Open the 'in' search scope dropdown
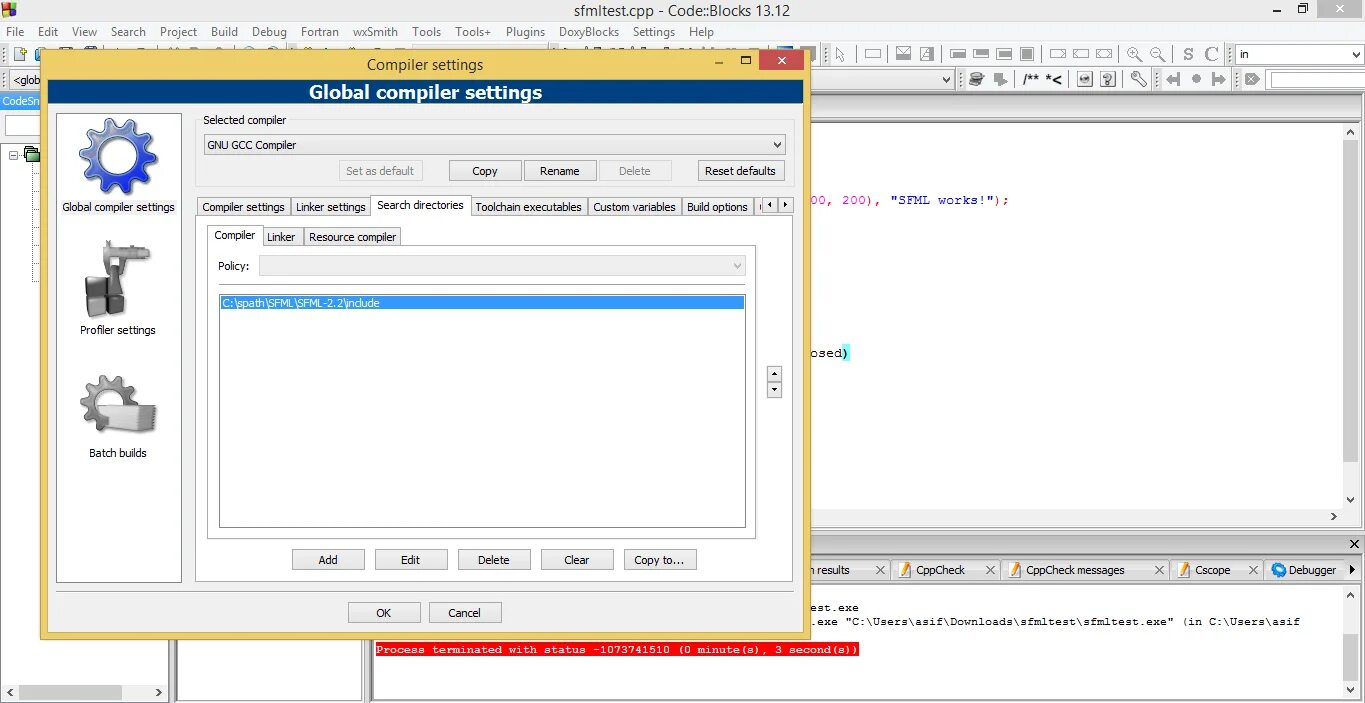This screenshot has width=1365, height=703. [x=1354, y=54]
